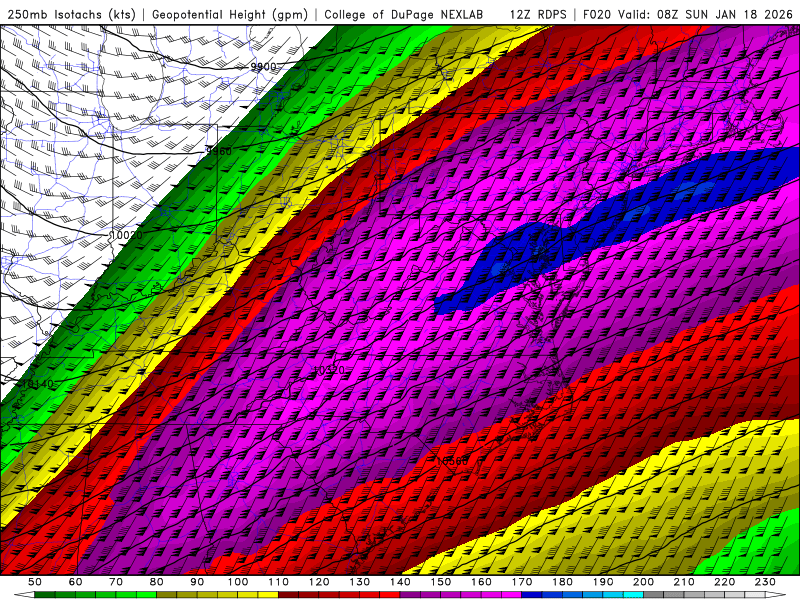Click the 220 value on the color scale
Screen dimensions: 800x600
point(725,582)
